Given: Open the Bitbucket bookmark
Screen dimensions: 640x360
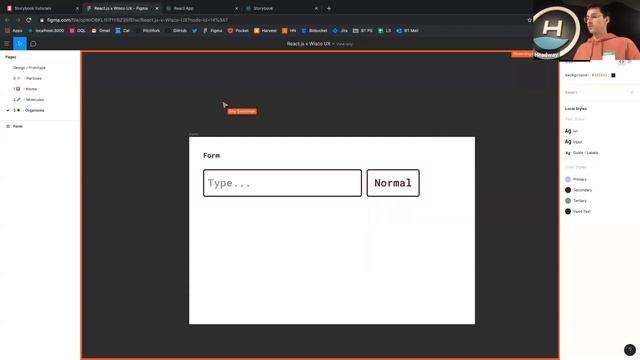Looking at the screenshot, I should point(314,31).
